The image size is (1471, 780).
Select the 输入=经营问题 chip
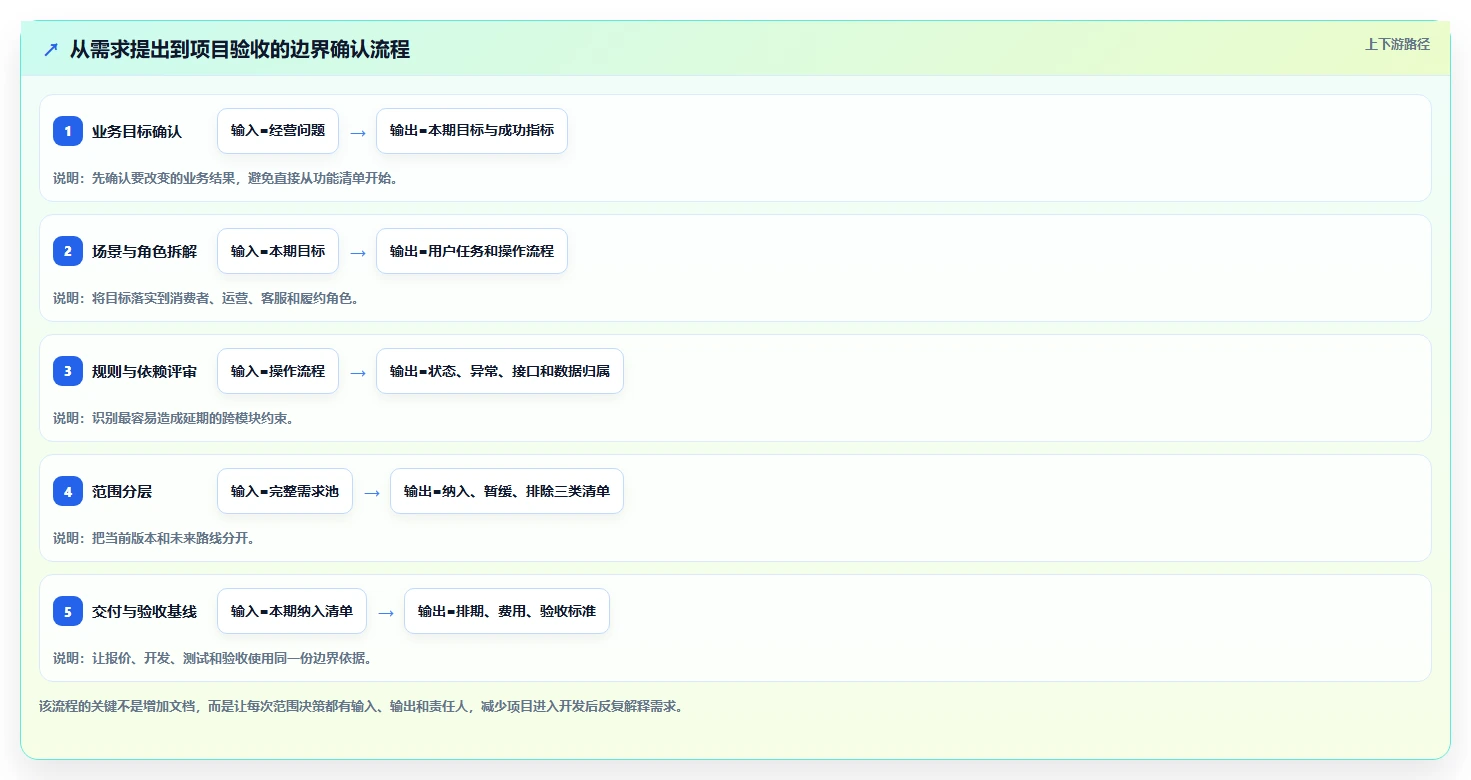pos(278,131)
